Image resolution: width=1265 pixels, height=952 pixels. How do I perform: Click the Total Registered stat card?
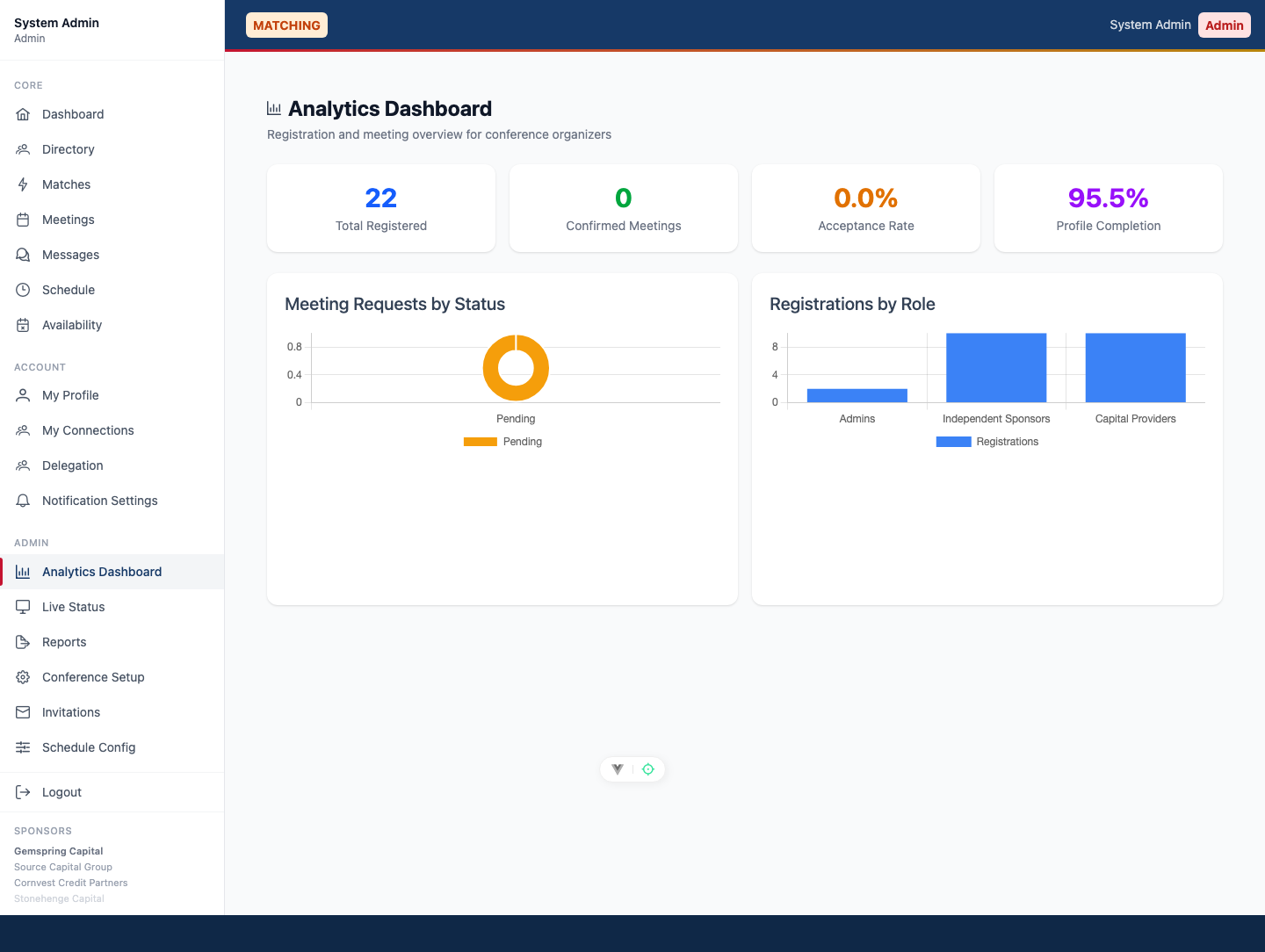pos(380,208)
